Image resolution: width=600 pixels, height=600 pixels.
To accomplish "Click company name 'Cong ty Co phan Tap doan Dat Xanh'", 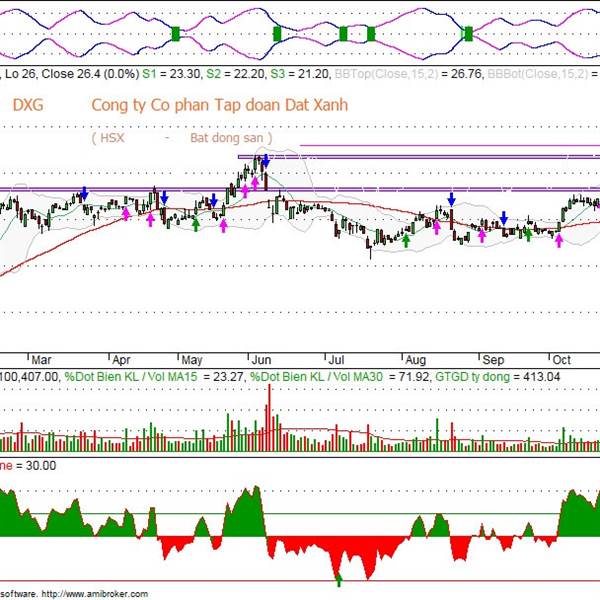I will (x=220, y=105).
